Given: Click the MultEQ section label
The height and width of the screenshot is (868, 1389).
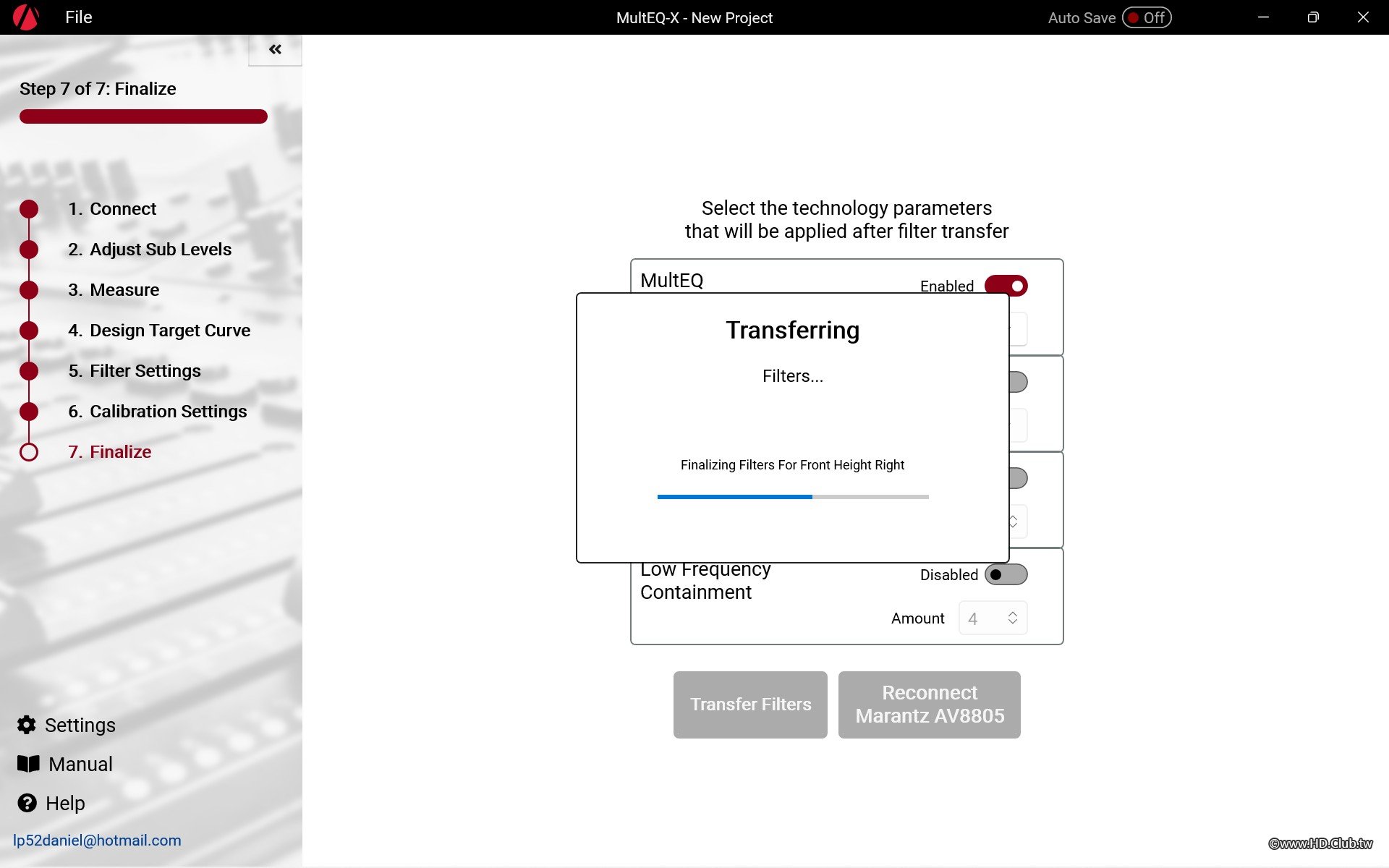Looking at the screenshot, I should point(672,281).
